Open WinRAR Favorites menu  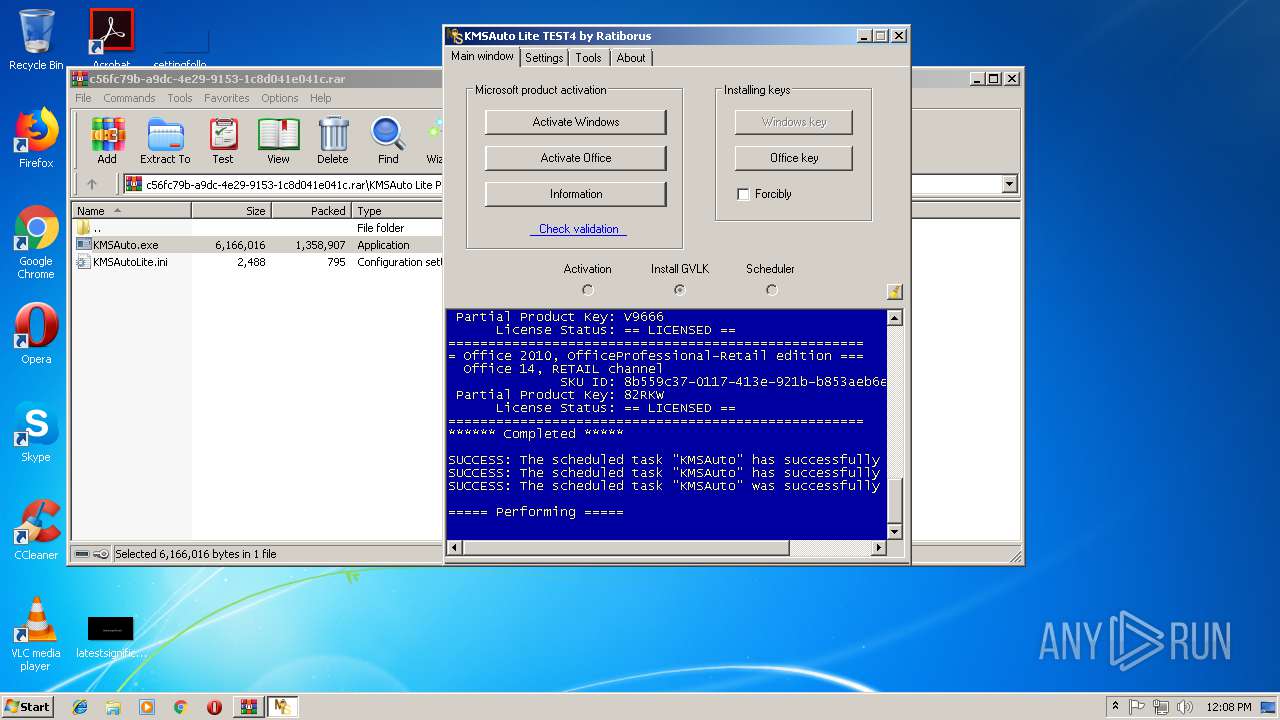click(227, 98)
